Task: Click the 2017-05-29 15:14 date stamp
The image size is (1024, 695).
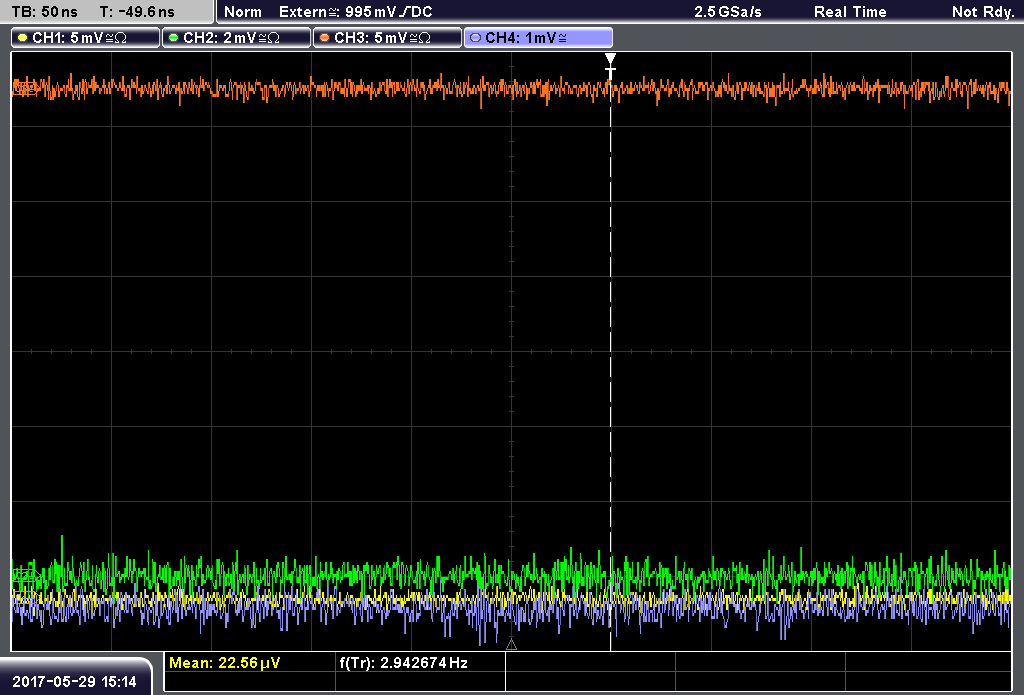Action: (x=74, y=682)
